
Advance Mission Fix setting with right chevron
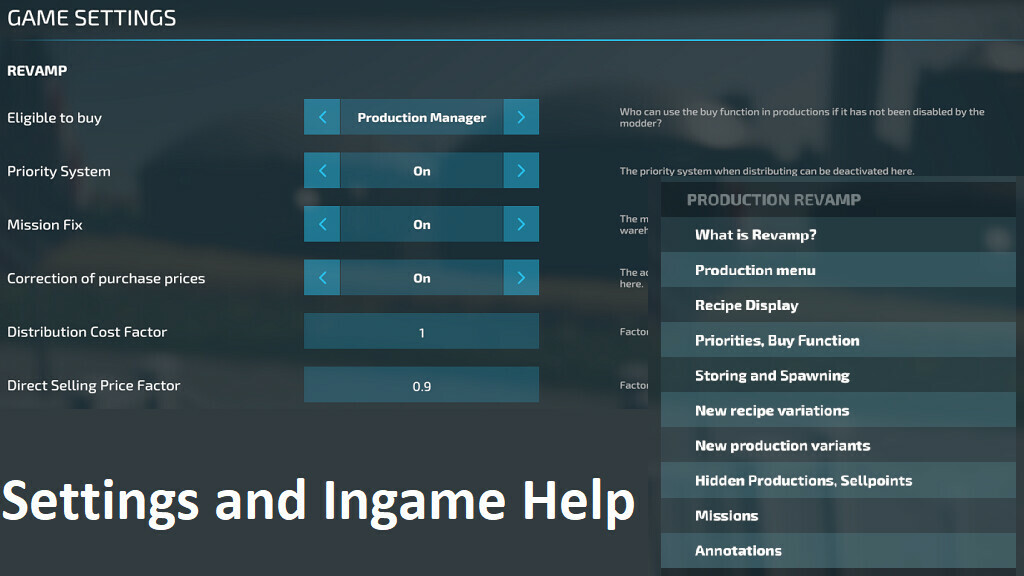521,224
